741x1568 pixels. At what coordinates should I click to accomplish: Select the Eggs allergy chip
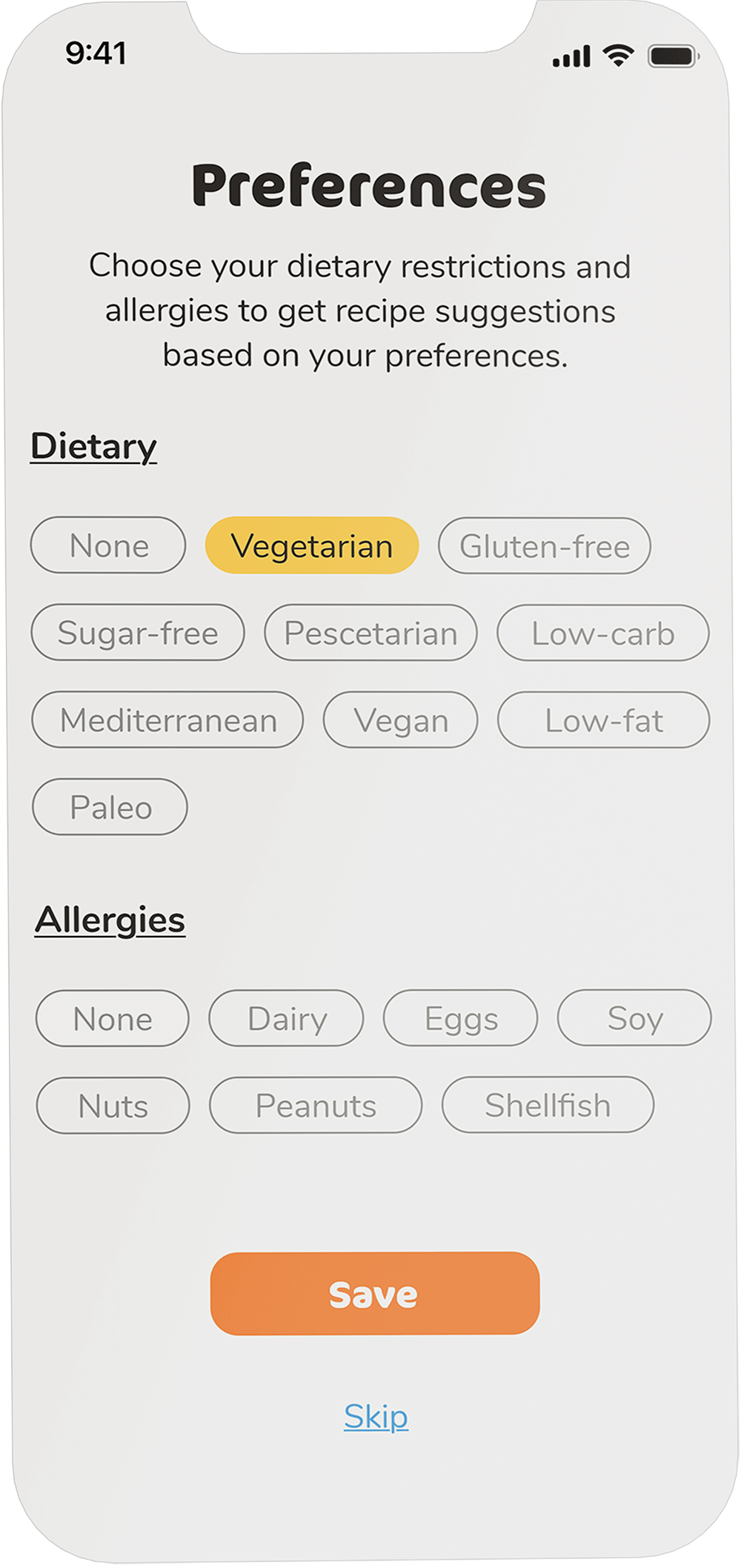coord(460,1019)
